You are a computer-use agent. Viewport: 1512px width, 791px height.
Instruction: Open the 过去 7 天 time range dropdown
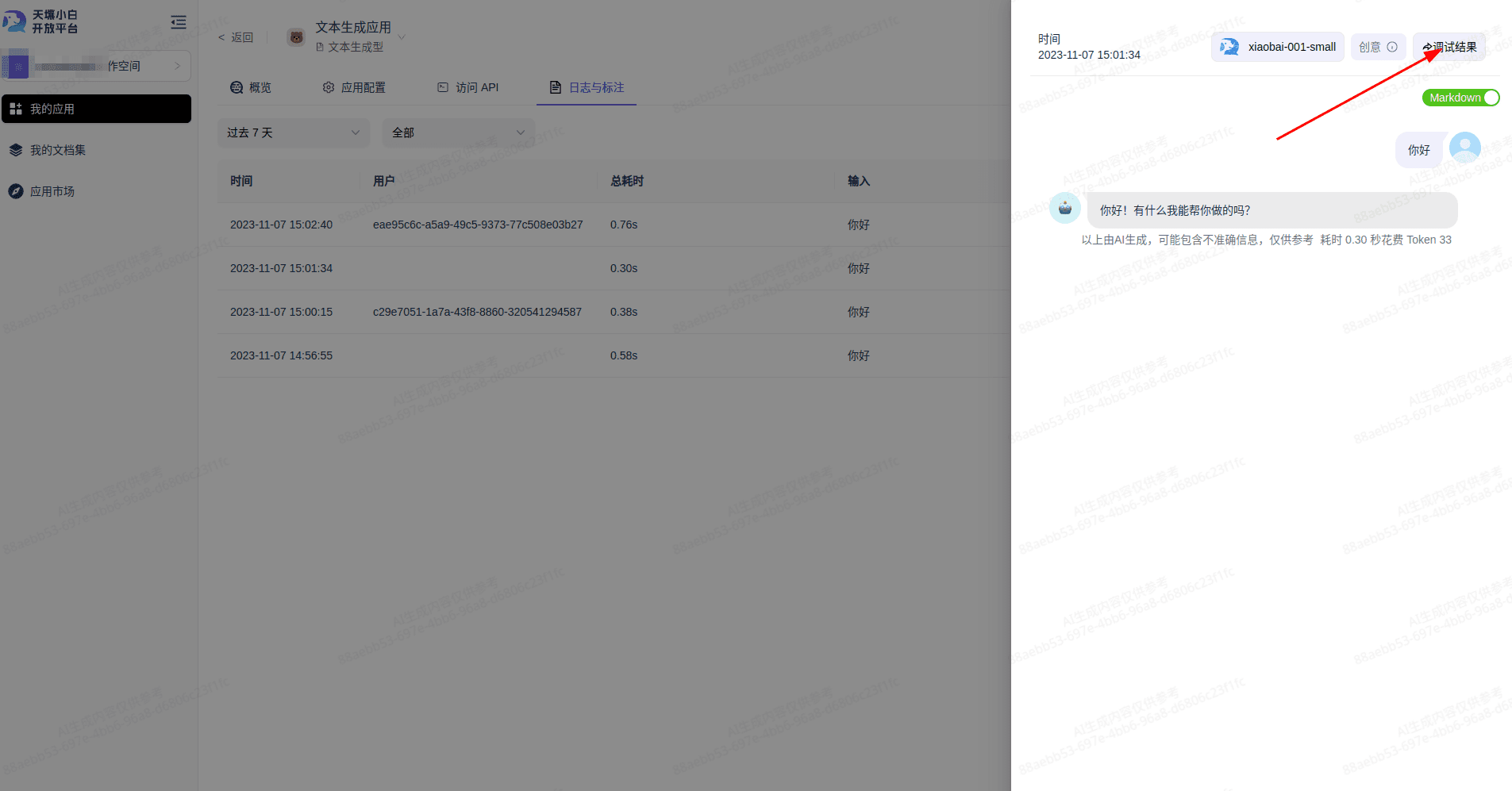pyautogui.click(x=294, y=132)
